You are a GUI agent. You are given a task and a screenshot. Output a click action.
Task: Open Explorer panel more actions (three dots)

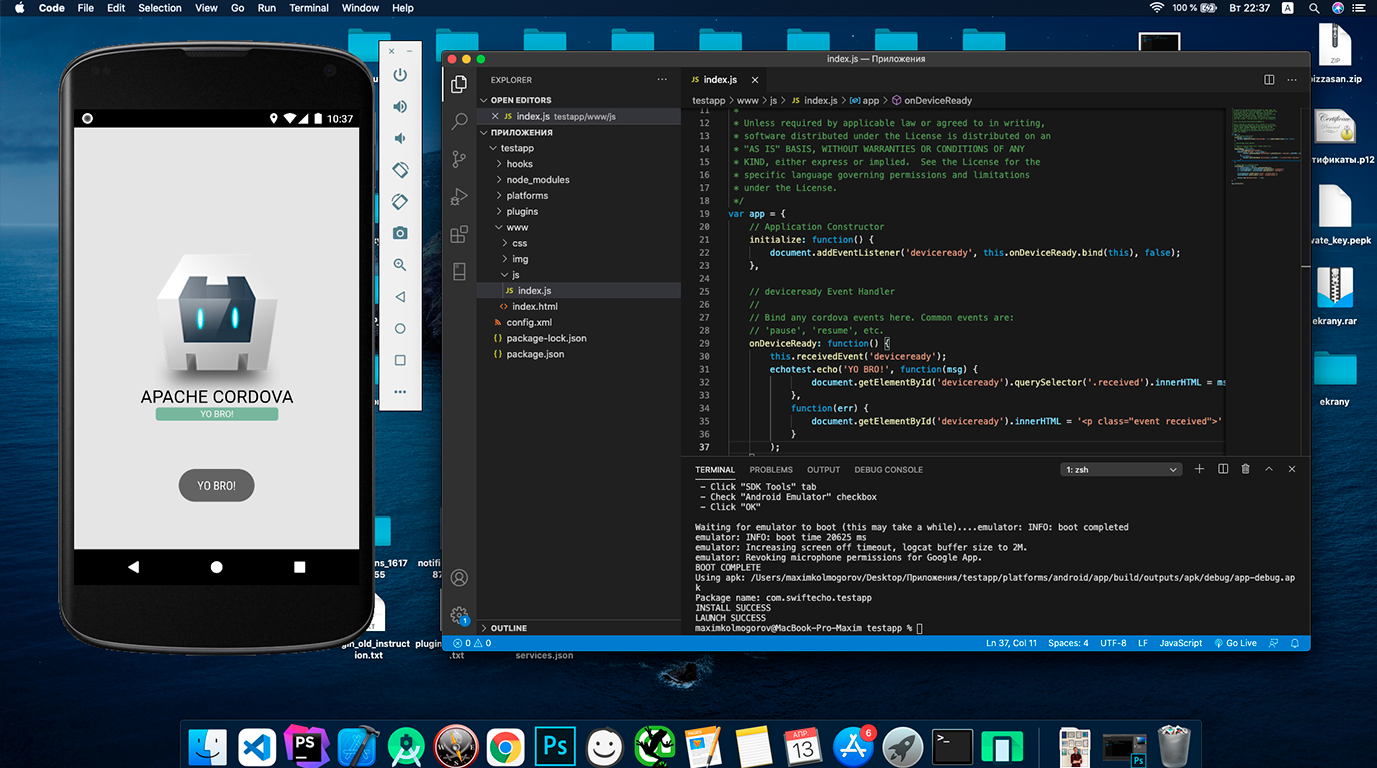(662, 80)
